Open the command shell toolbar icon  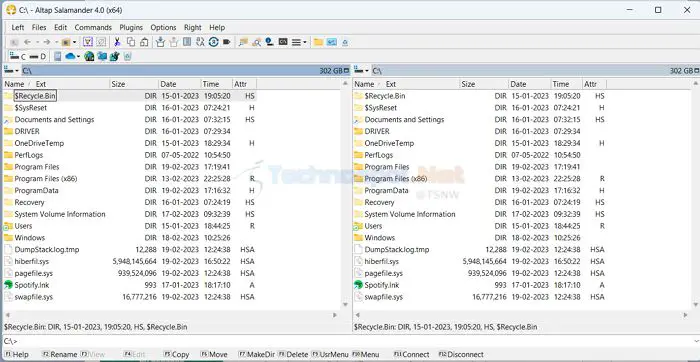coord(283,42)
